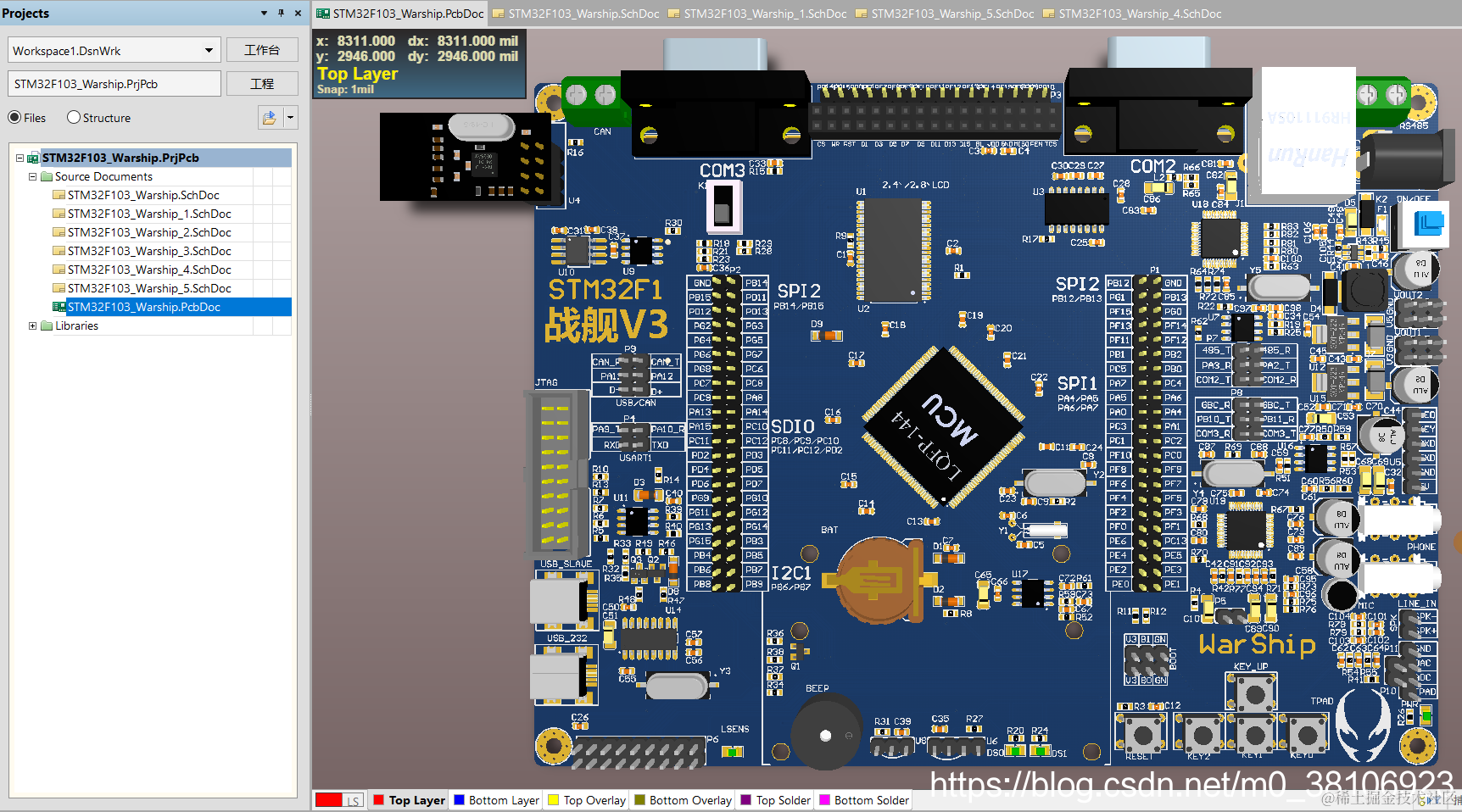Image resolution: width=1462 pixels, height=812 pixels.
Task: Close the Projects panel
Action: 298,13
